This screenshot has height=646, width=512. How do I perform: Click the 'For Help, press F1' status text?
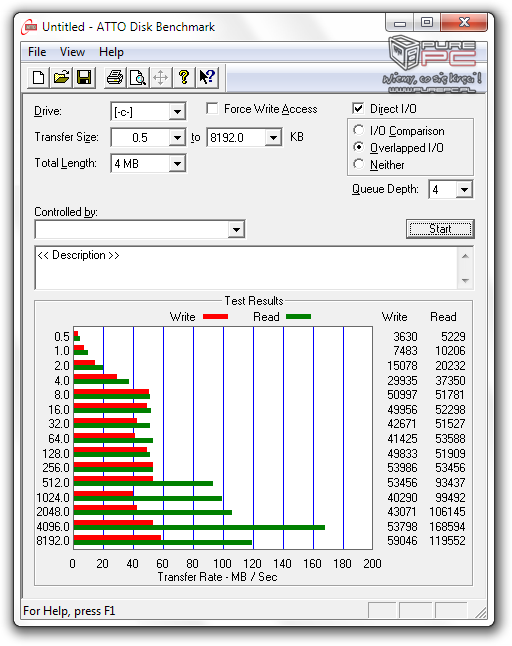pyautogui.click(x=69, y=611)
